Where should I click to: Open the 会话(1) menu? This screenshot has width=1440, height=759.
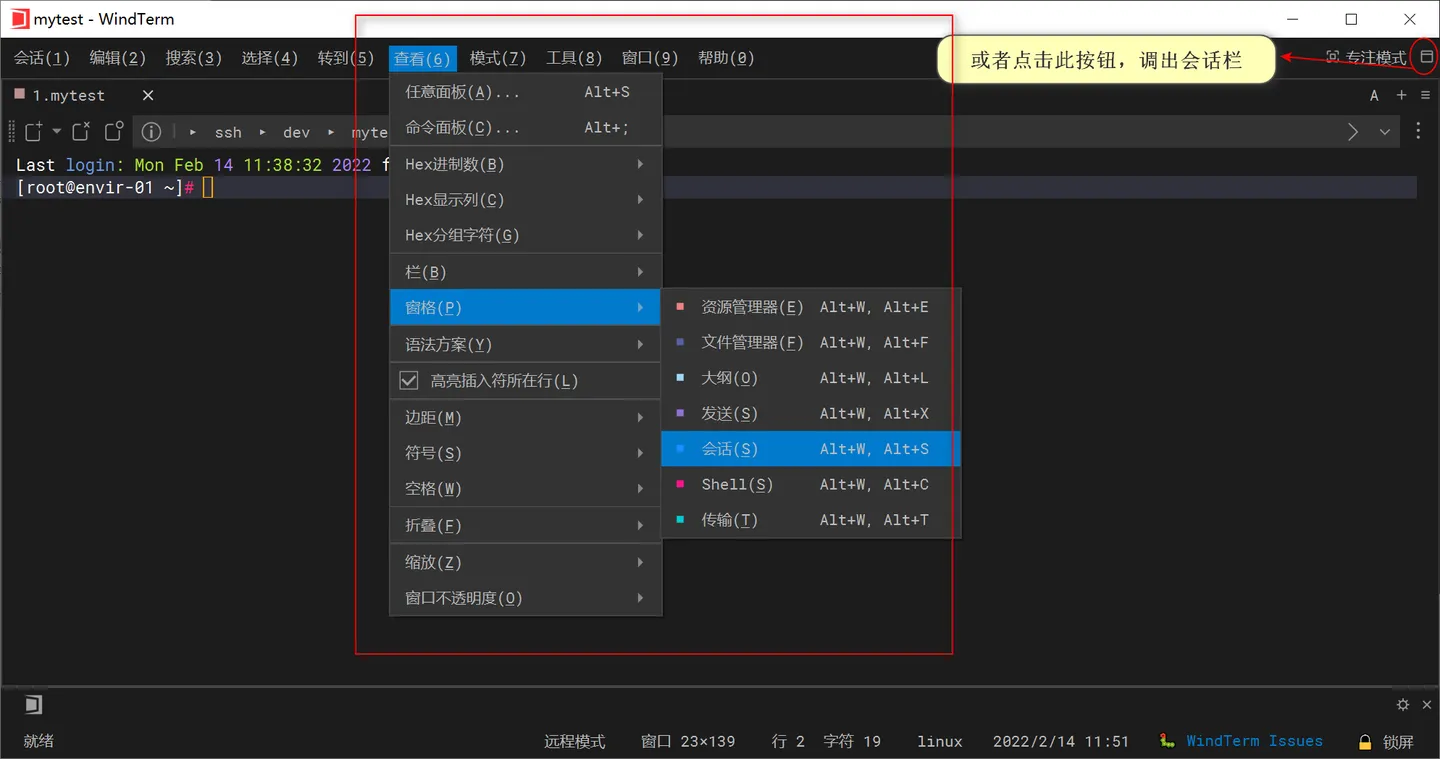click(42, 58)
